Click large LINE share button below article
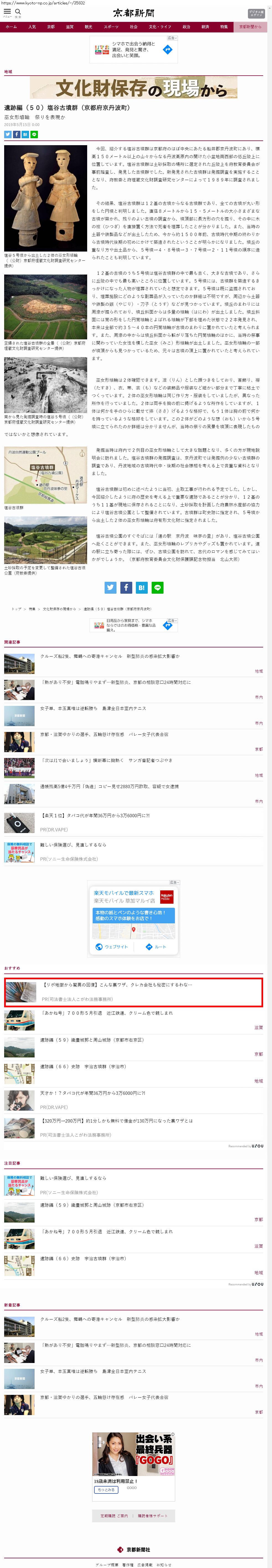Screen dimensions: 272x1568 [x=158, y=587]
